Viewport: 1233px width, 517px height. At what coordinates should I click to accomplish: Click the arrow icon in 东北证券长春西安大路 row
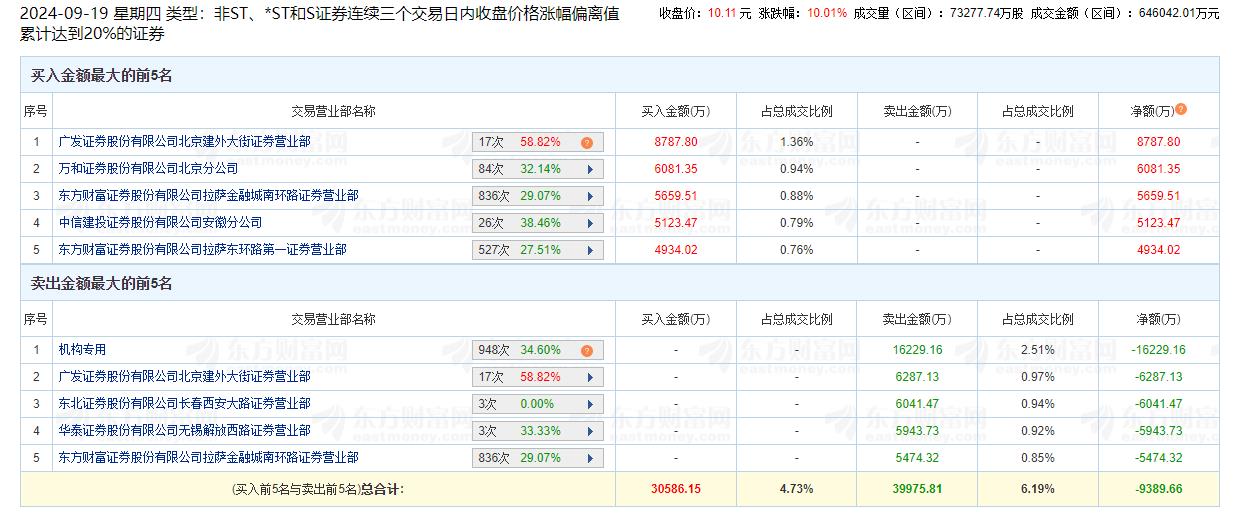[590, 404]
